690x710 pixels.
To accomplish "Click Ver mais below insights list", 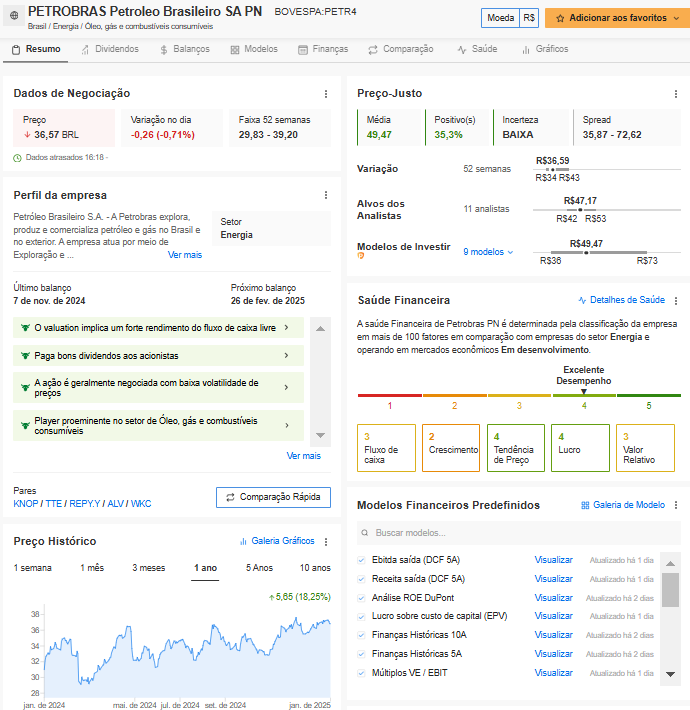I will click(303, 456).
